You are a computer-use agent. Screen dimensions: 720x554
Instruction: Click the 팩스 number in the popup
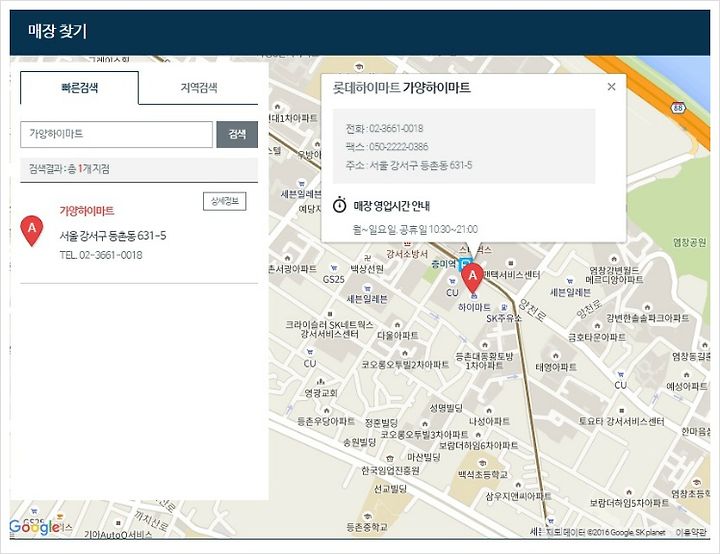pos(399,147)
